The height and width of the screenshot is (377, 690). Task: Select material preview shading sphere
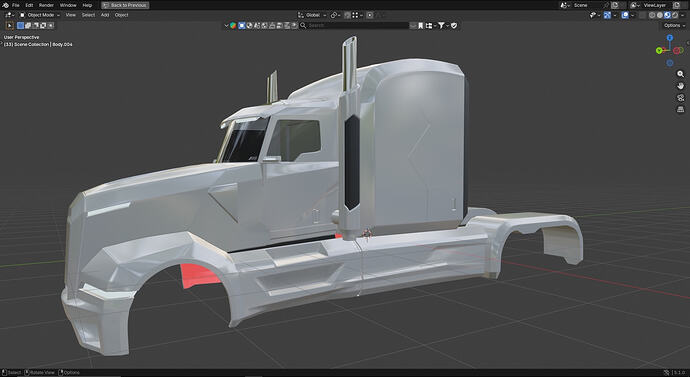pyautogui.click(x=667, y=15)
